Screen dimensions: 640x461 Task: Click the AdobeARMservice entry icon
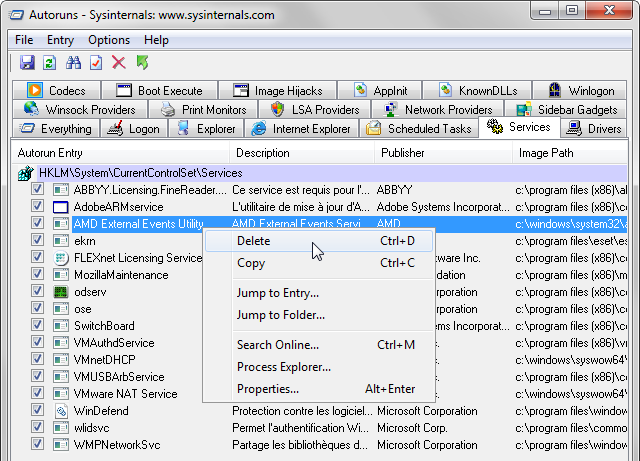[x=61, y=207]
